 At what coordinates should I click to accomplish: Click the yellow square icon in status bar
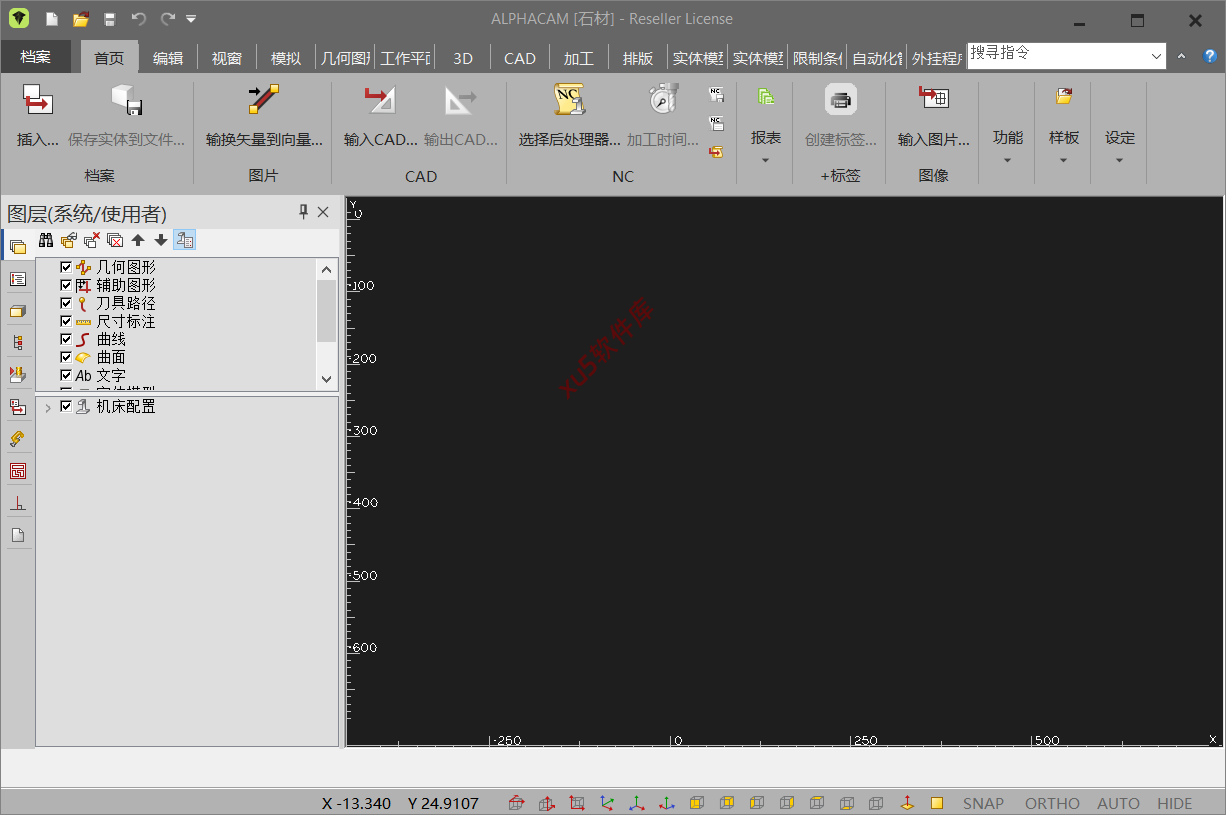pyautogui.click(x=937, y=803)
